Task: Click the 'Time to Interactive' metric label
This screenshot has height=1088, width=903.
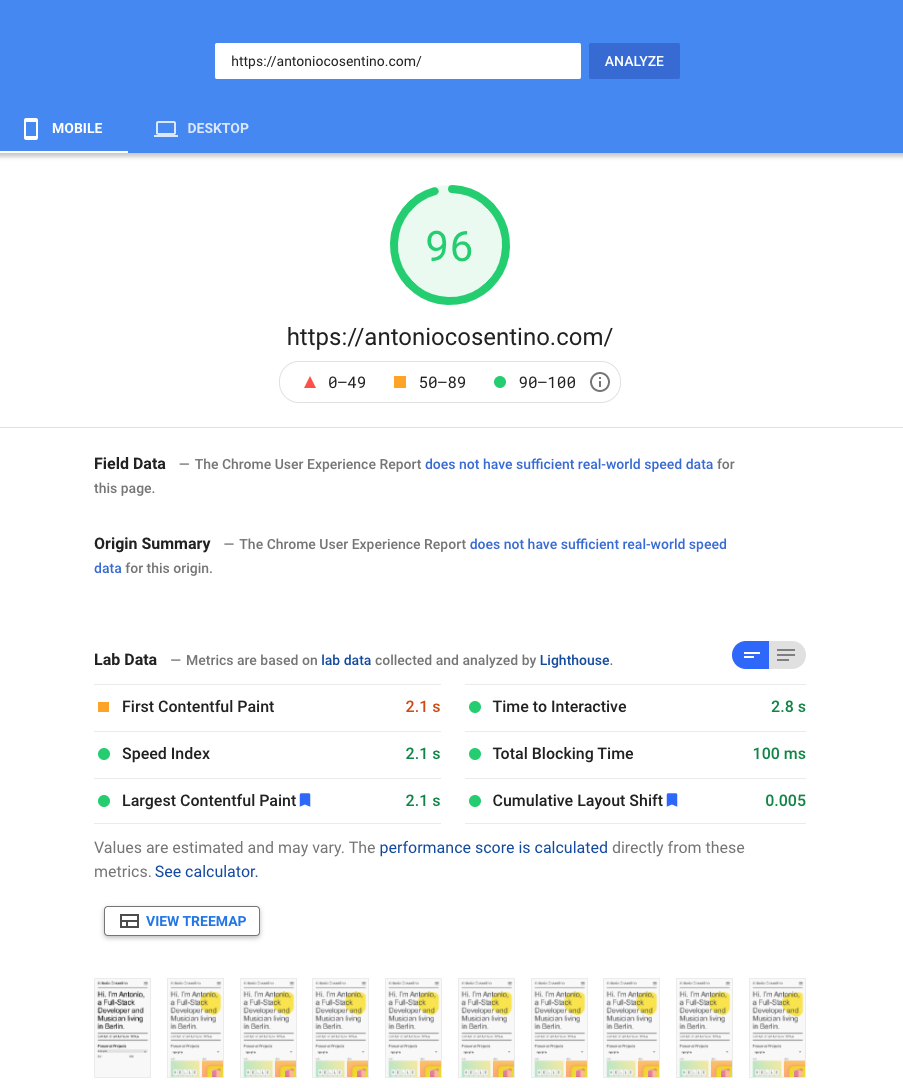Action: [559, 706]
